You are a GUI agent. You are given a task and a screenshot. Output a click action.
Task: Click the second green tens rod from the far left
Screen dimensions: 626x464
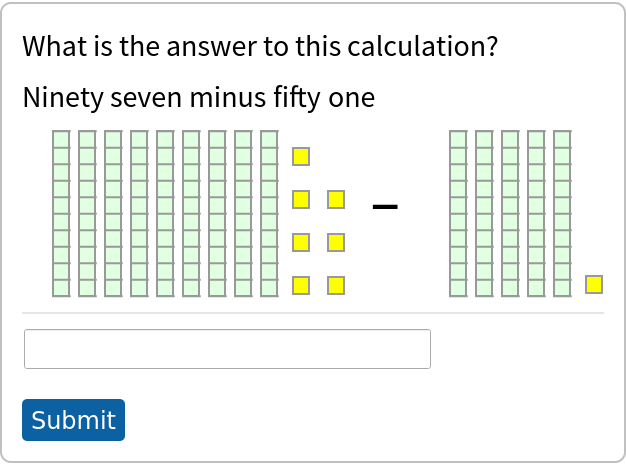click(87, 213)
